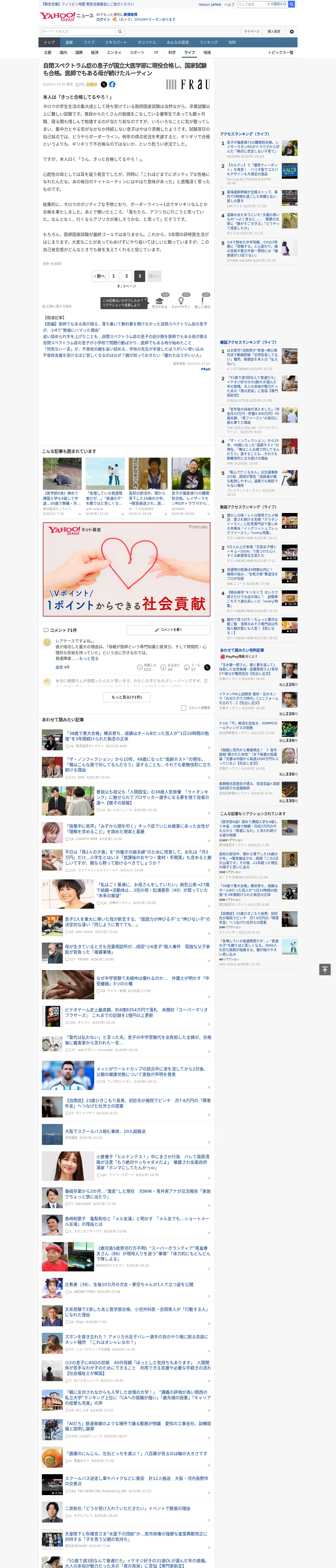This screenshot has height=1568, width=336.
Task: Click the トピックス一覧 link
Action: [281, 52]
